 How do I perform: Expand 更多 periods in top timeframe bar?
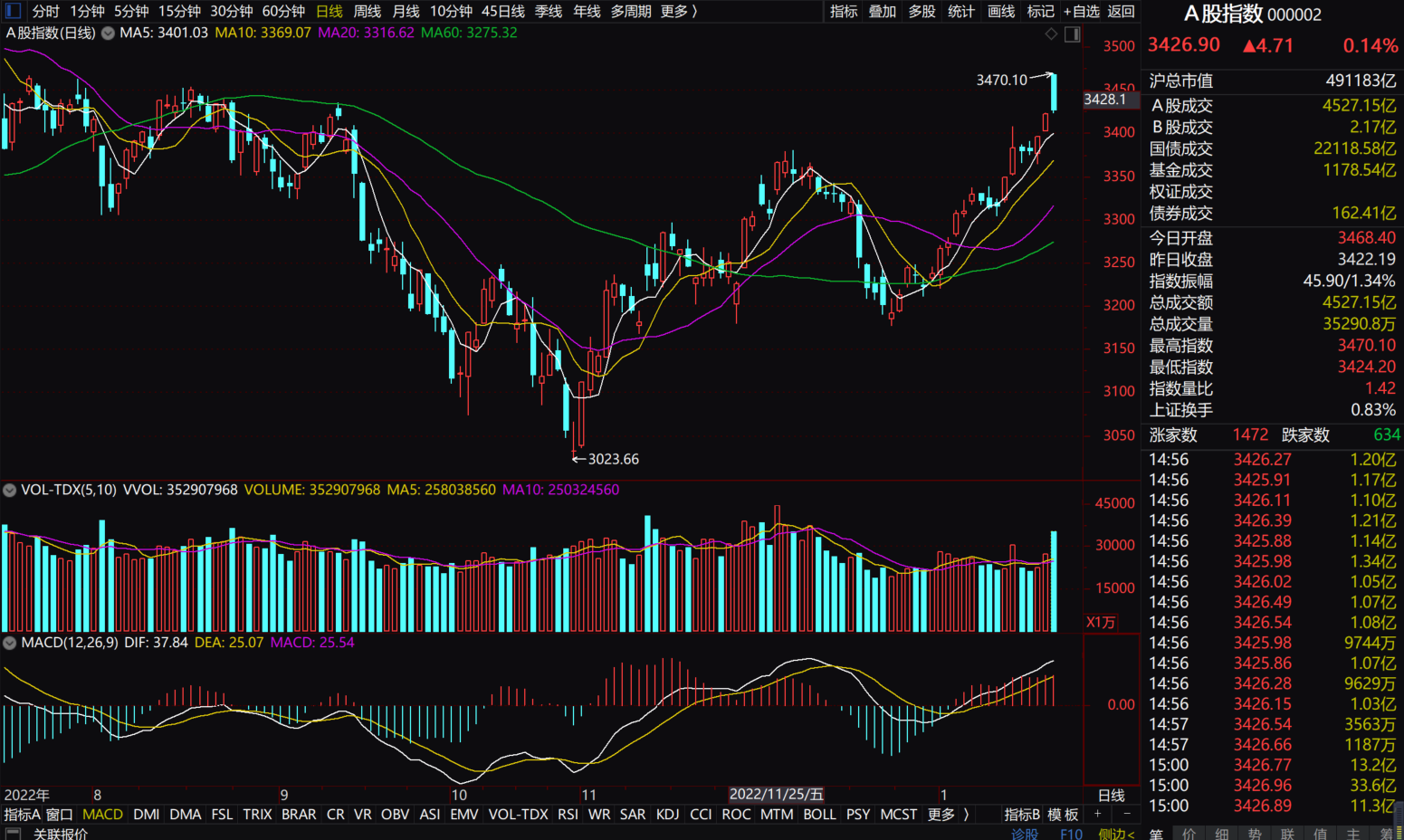tap(679, 11)
